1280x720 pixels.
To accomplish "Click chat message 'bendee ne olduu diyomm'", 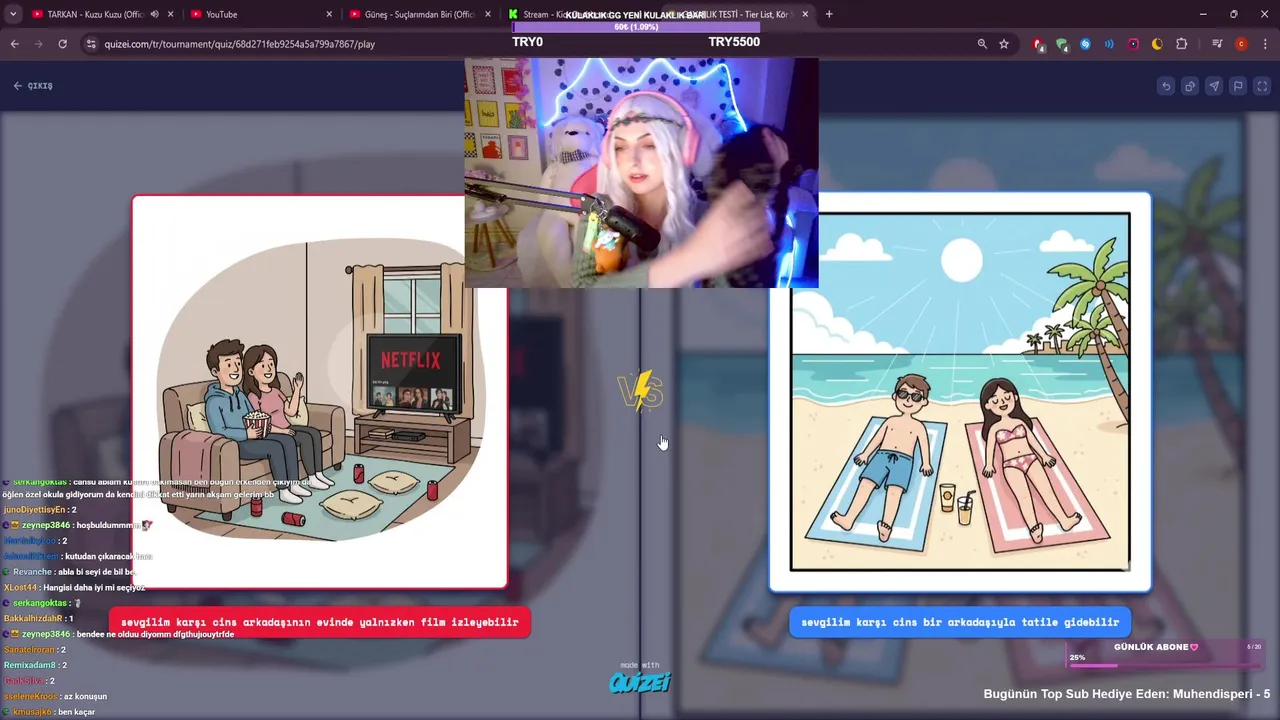I will click(x=155, y=634).
